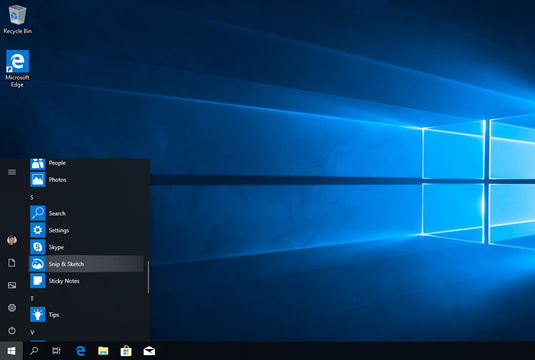Open Mail app from taskbar
The image size is (535, 360).
click(149, 351)
